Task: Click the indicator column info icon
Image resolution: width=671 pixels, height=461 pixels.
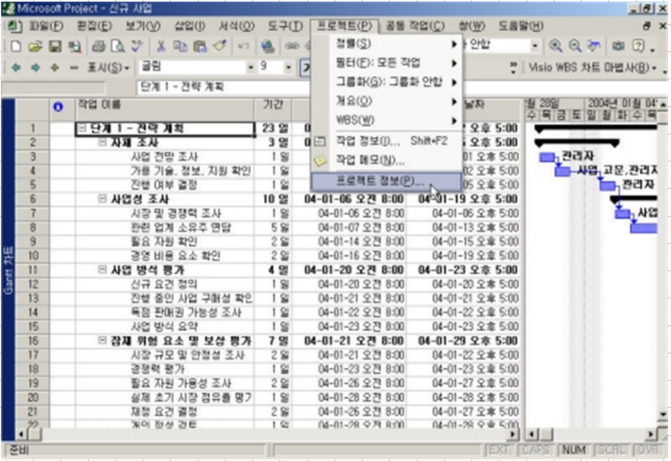Action: 58,107
